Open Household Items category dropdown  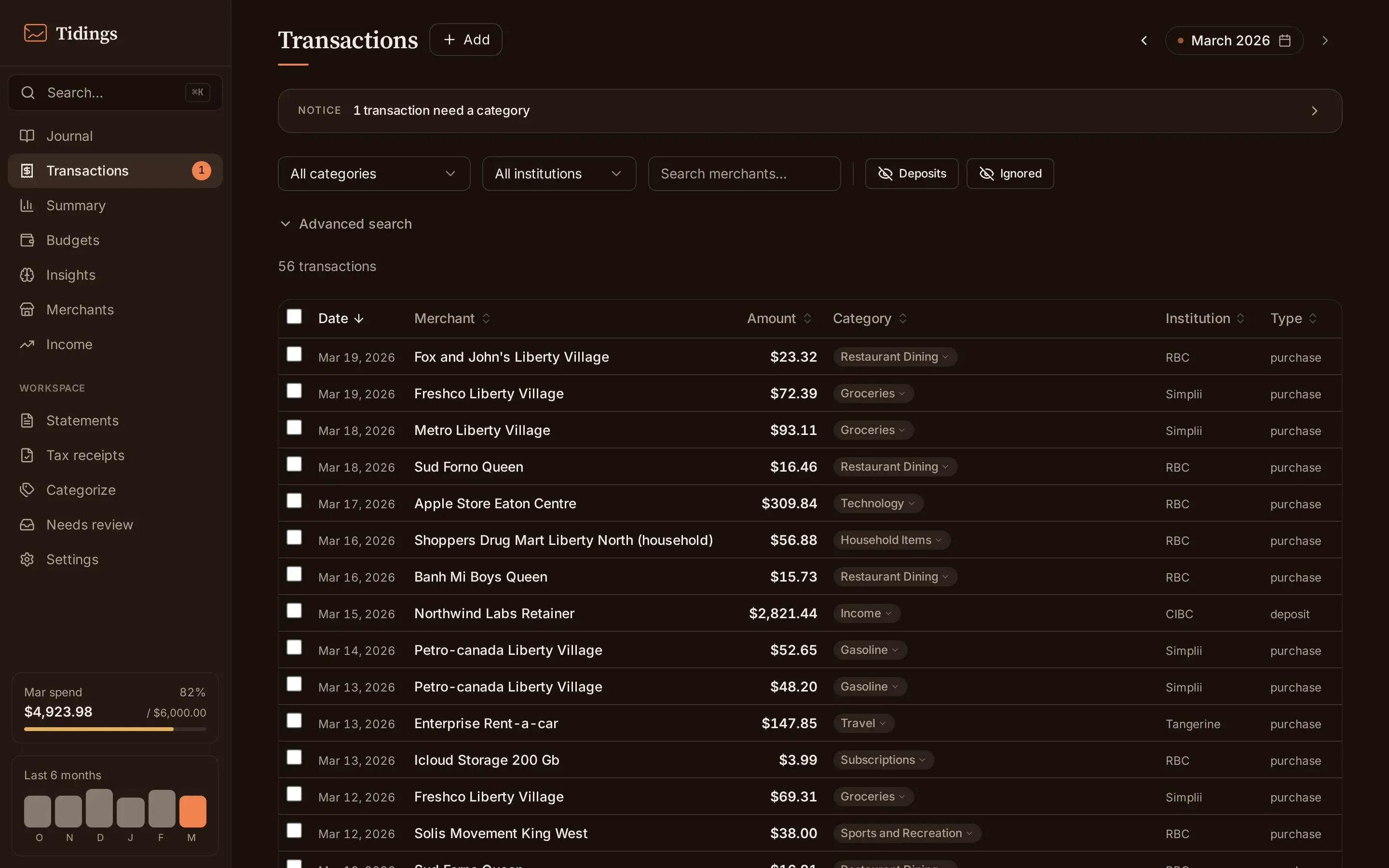pos(891,540)
